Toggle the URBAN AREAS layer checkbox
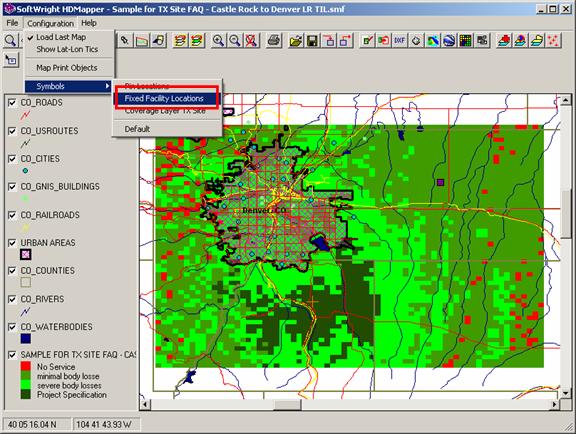 coord(12,243)
